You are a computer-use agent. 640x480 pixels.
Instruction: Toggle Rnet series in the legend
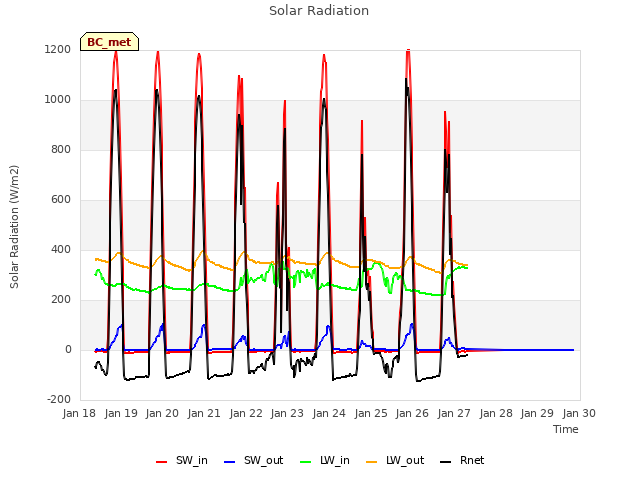[x=462, y=460]
